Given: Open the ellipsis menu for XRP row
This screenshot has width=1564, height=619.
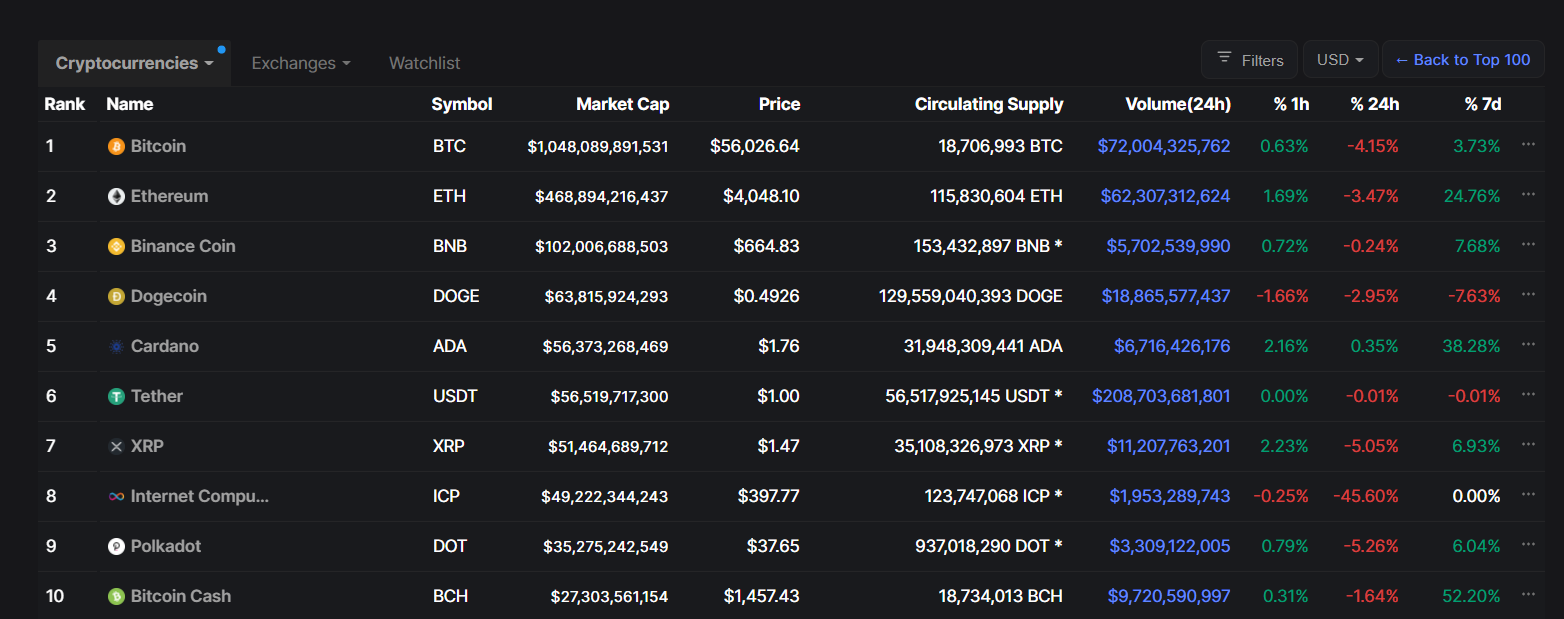Looking at the screenshot, I should 1528,444.
